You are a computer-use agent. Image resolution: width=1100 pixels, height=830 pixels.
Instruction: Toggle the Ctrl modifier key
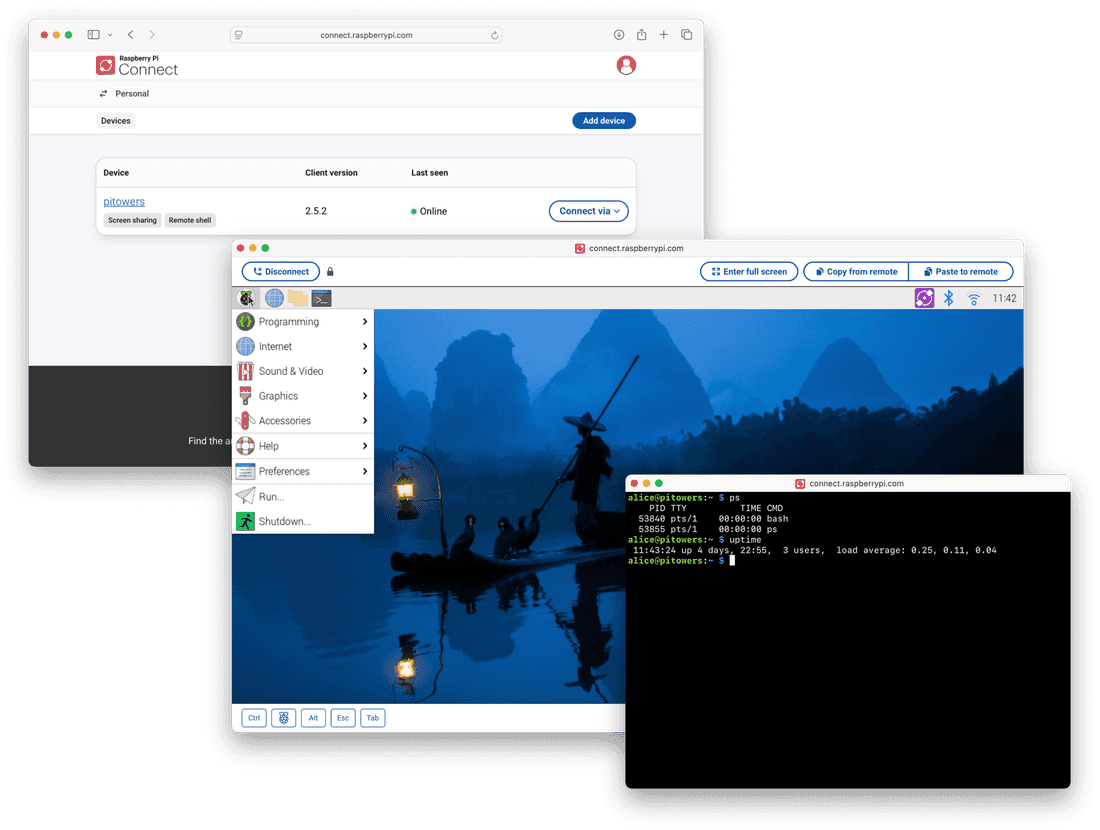click(253, 717)
